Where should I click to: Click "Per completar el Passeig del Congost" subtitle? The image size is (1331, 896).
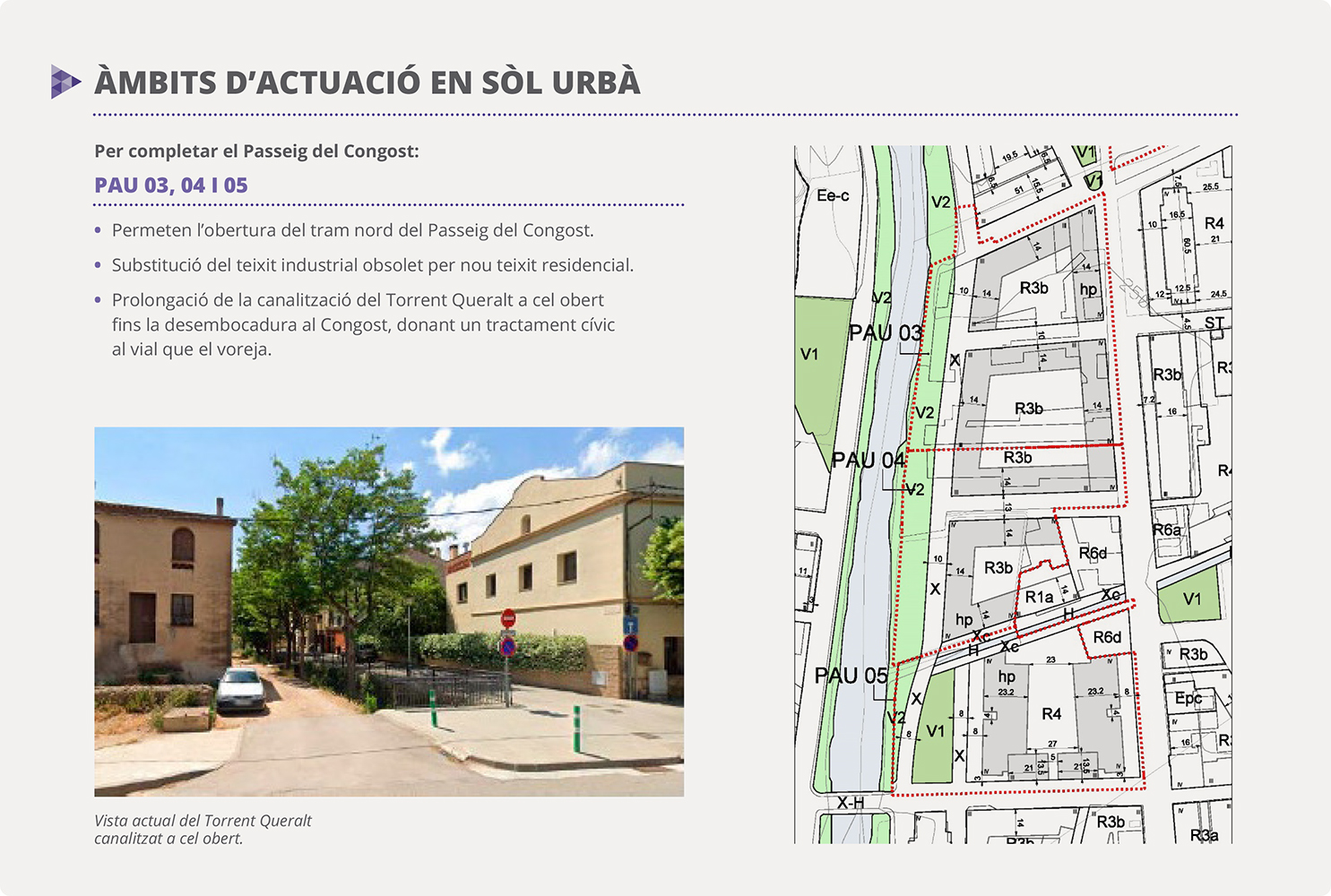256,151
